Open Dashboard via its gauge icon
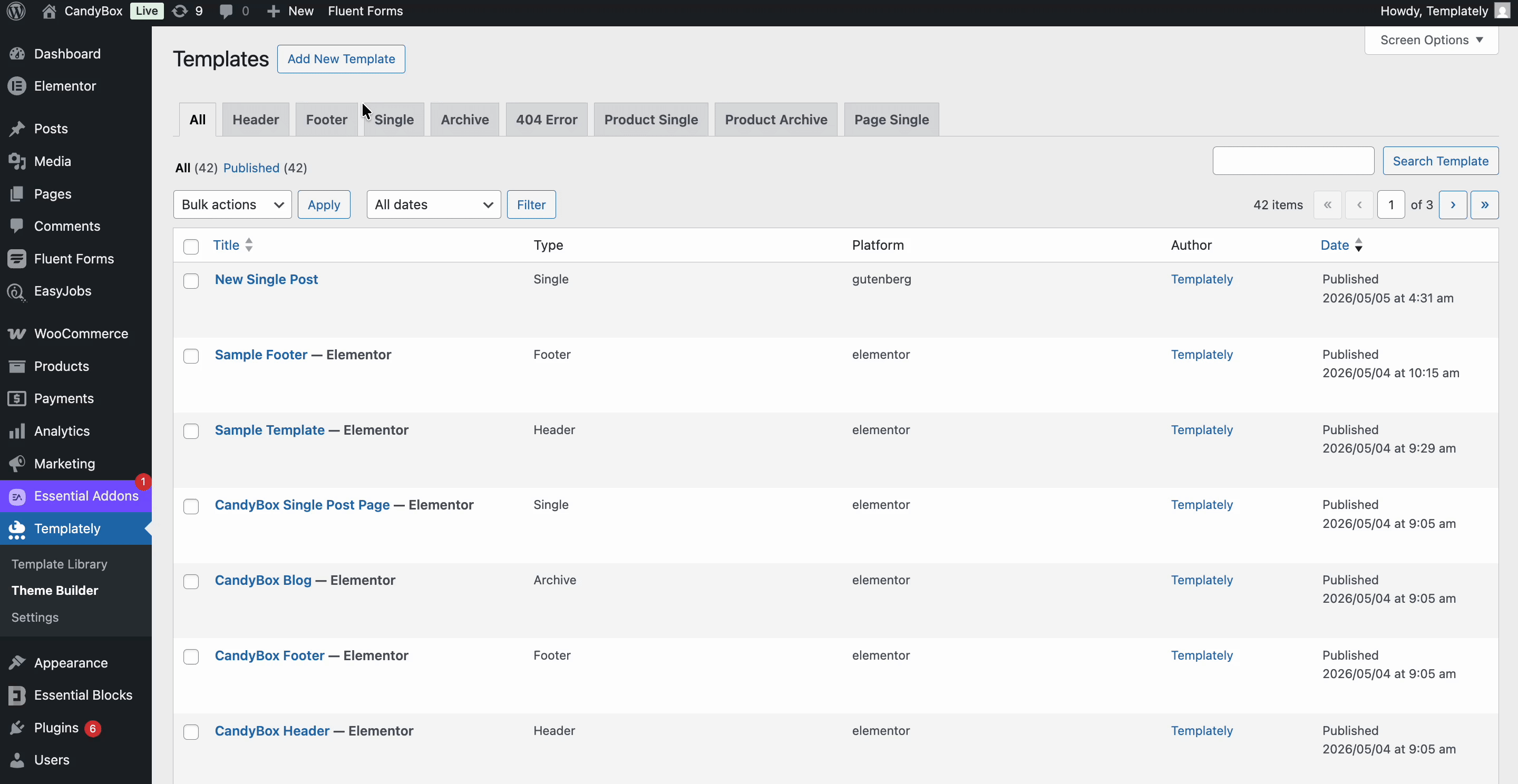Screen dimensions: 1518x784 [x=17, y=54]
